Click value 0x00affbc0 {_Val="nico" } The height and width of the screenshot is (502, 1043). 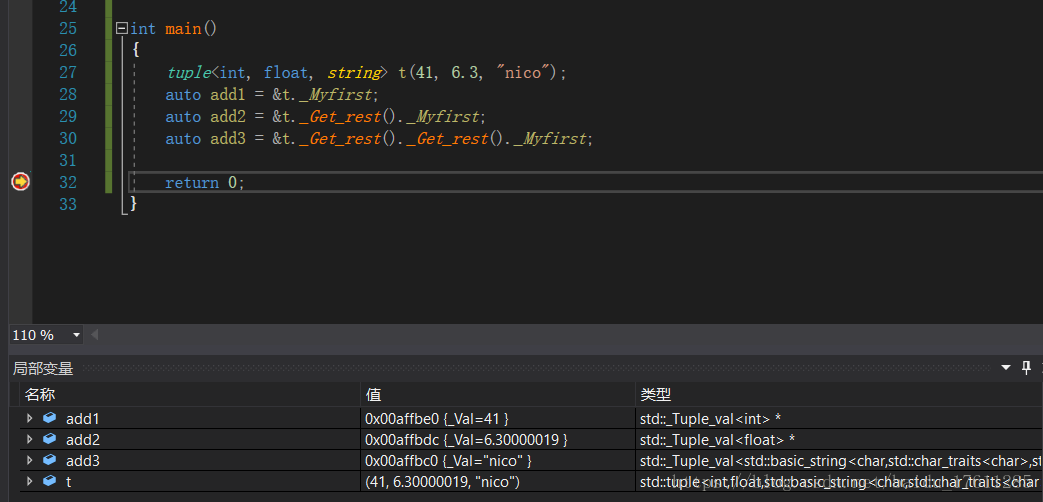coord(448,461)
